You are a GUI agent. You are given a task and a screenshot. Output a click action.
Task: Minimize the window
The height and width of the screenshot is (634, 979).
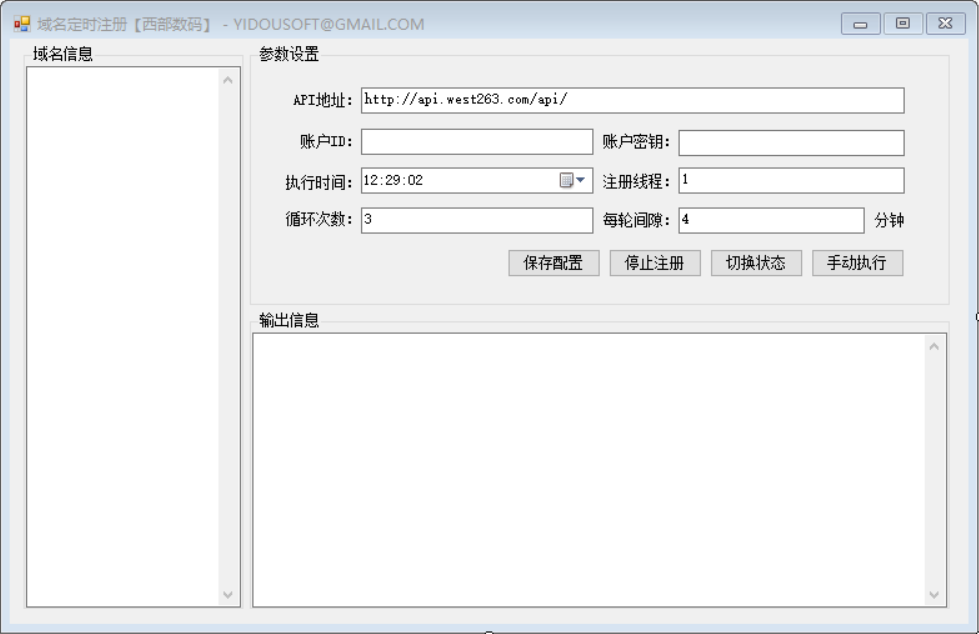(x=860, y=24)
